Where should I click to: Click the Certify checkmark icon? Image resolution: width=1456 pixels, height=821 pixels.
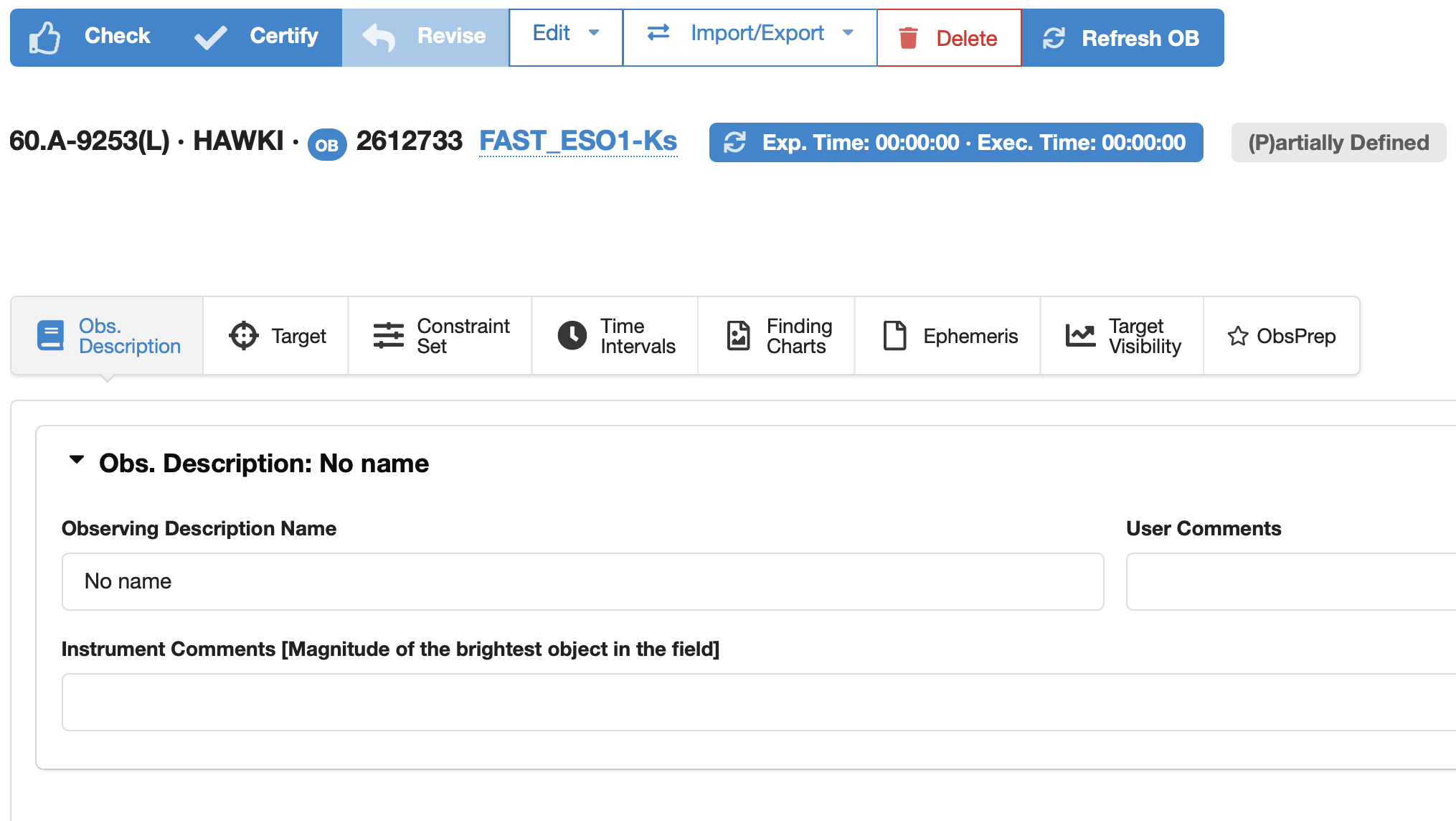pyautogui.click(x=210, y=37)
